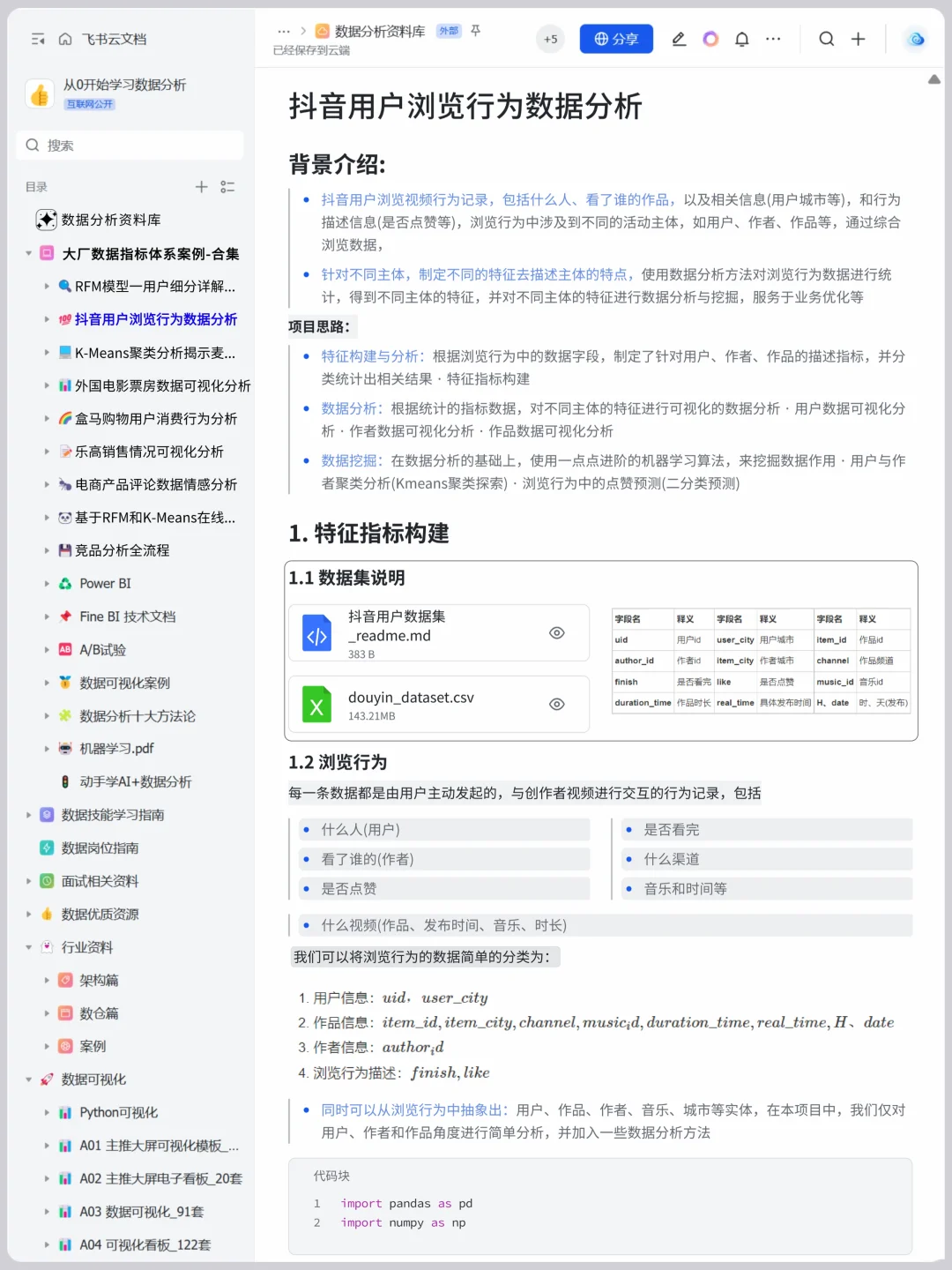This screenshot has width=952, height=1270.
Task: Click the 数据分析资料库 breadcrumb link
Action: [x=380, y=31]
